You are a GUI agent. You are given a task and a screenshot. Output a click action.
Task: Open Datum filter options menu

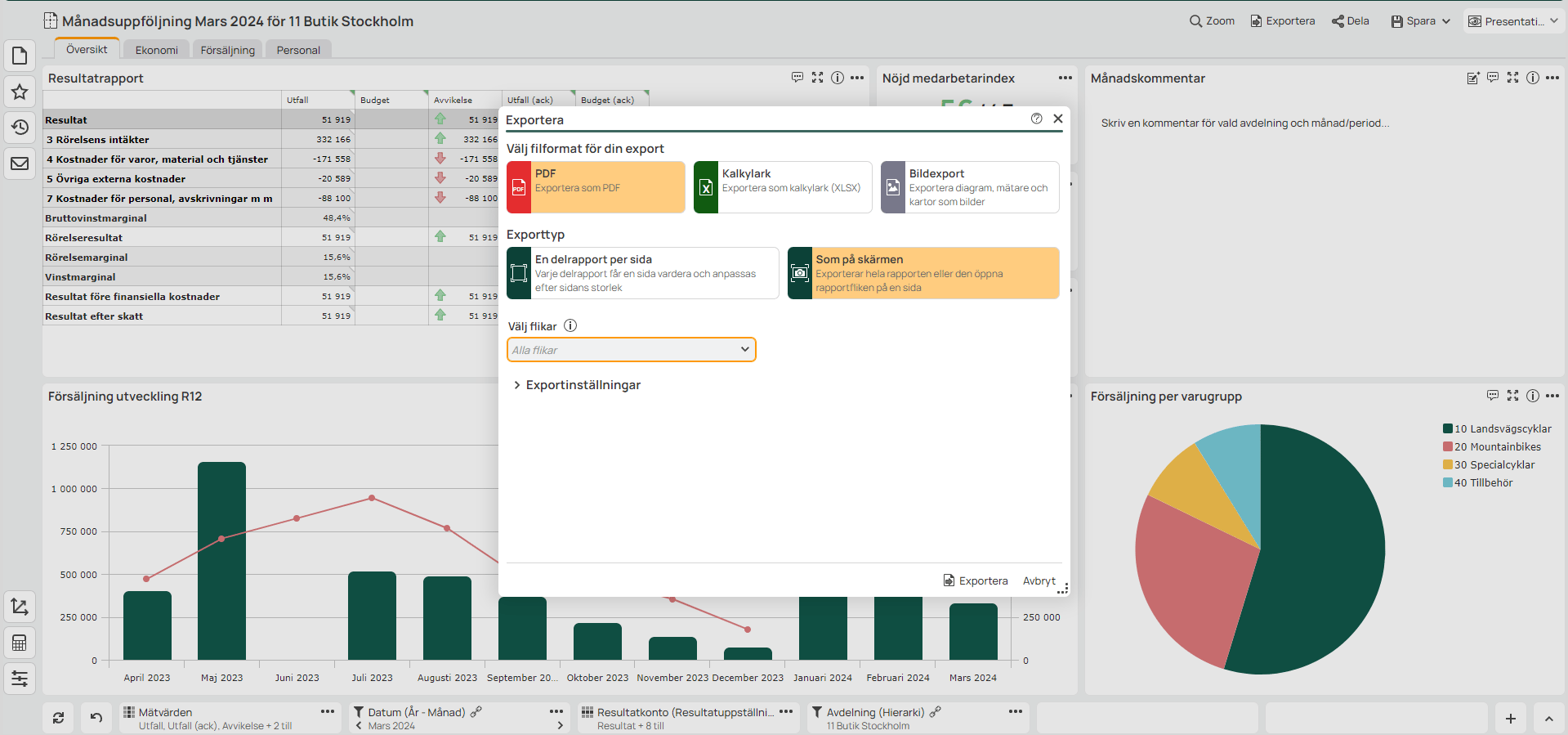point(556,711)
